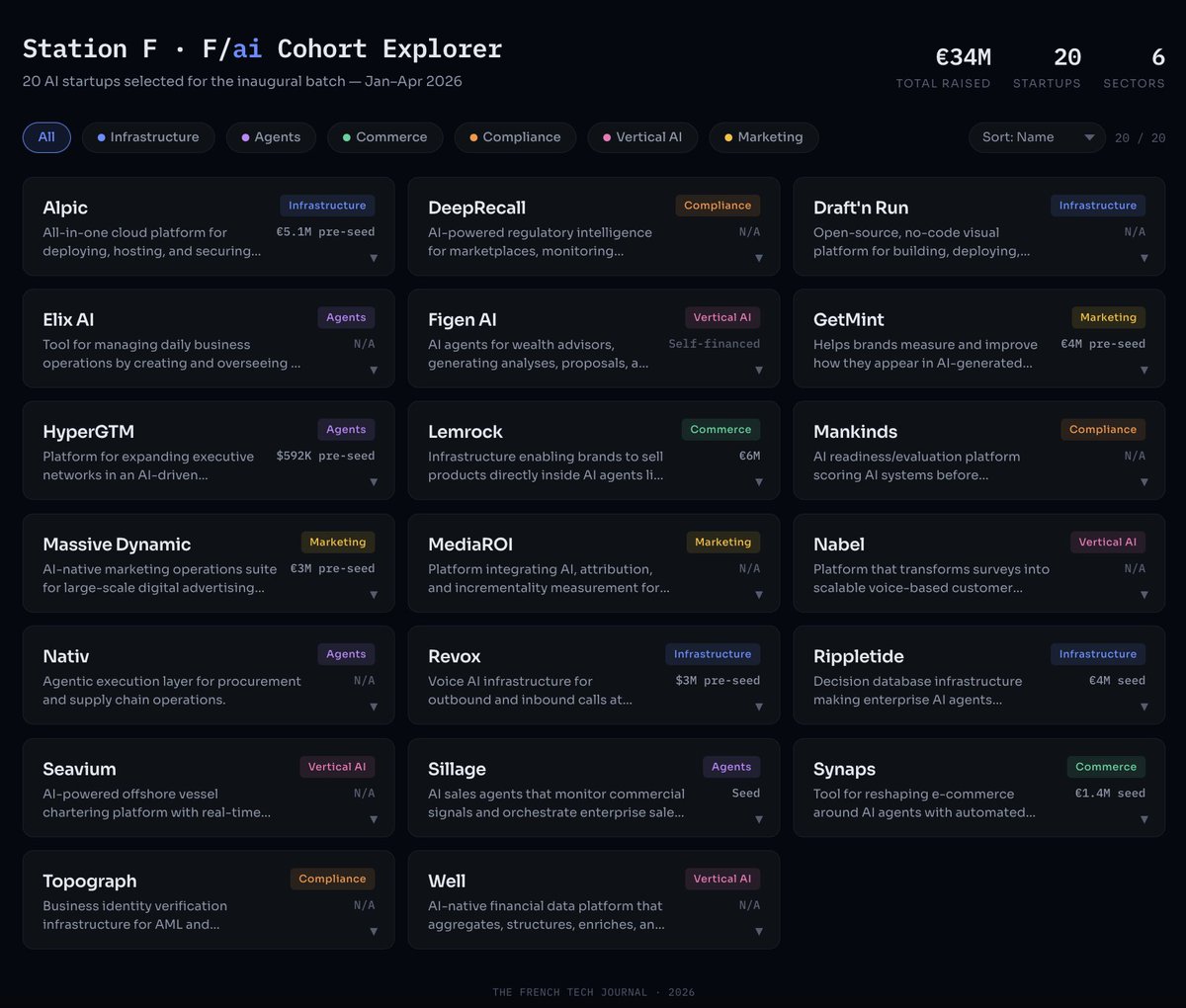Click the Synaps startup name
Screen dimensions: 1186x1008
(845, 769)
